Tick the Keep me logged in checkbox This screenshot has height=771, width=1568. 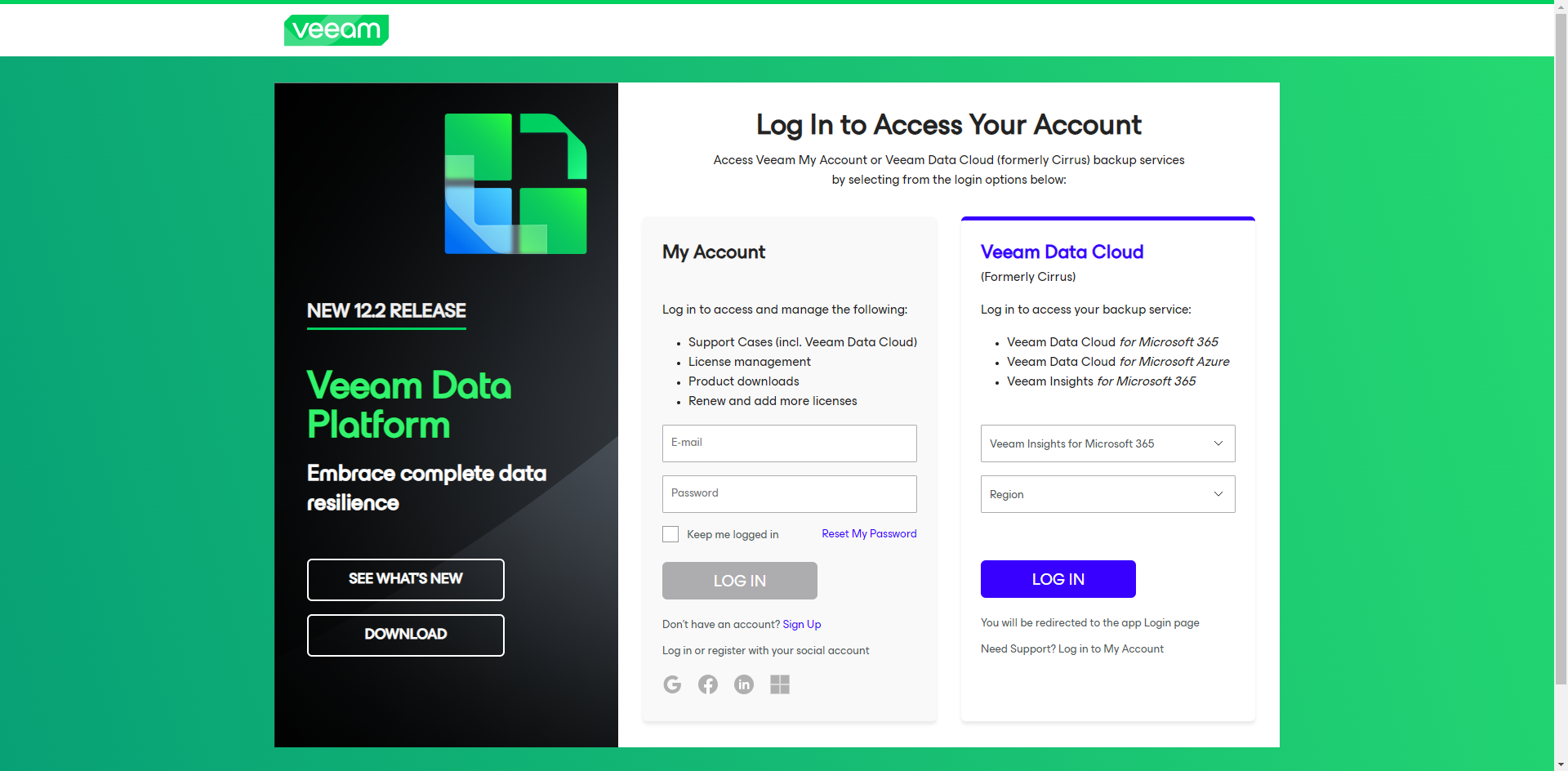(x=670, y=534)
